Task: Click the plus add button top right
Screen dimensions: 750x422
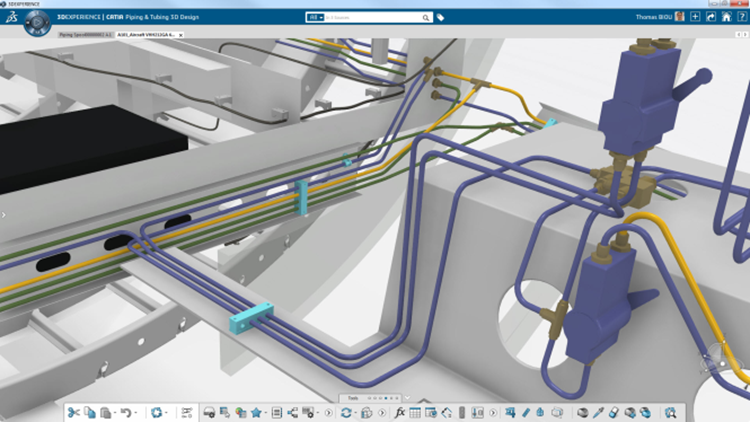Action: click(x=694, y=17)
